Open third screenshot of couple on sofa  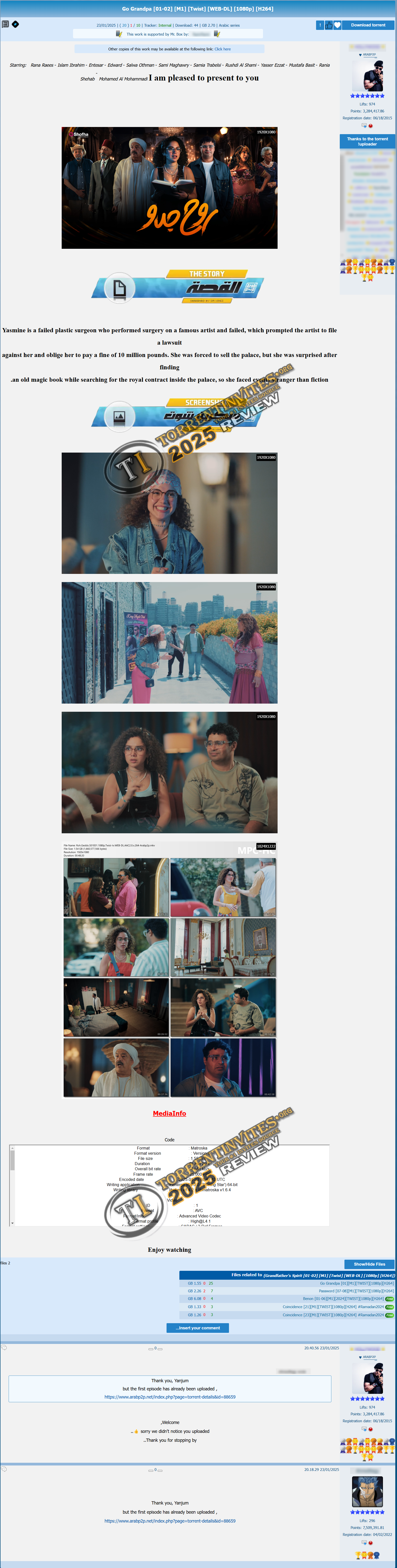point(170,773)
